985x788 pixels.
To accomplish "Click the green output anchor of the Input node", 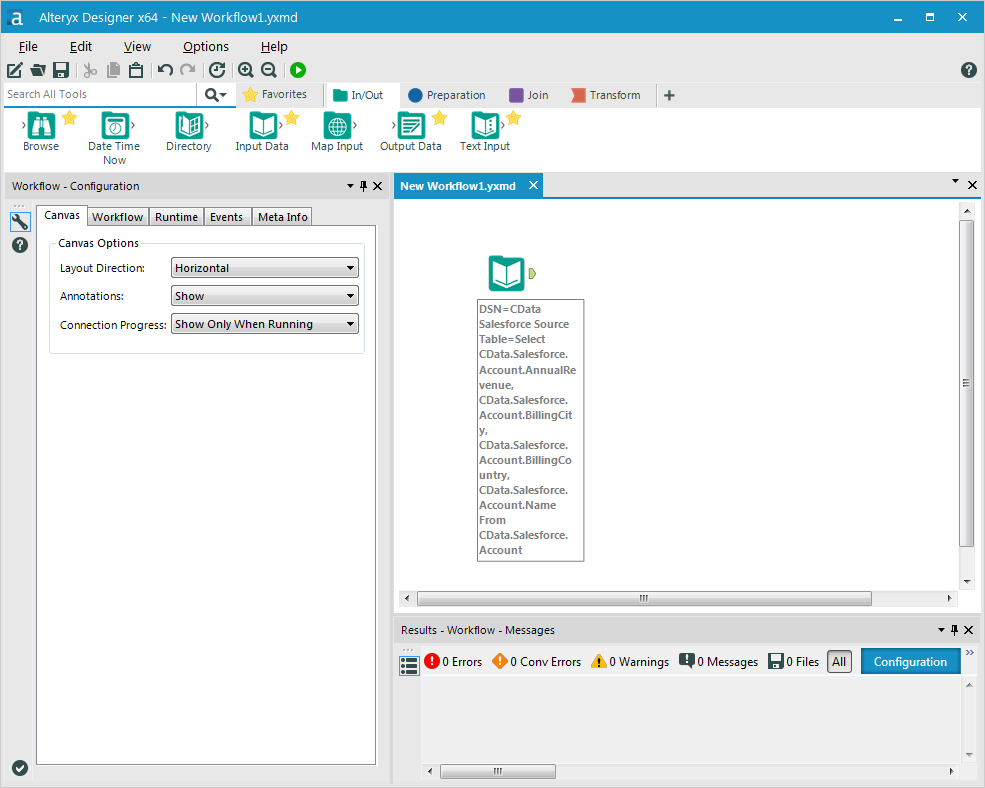I will pyautogui.click(x=532, y=273).
